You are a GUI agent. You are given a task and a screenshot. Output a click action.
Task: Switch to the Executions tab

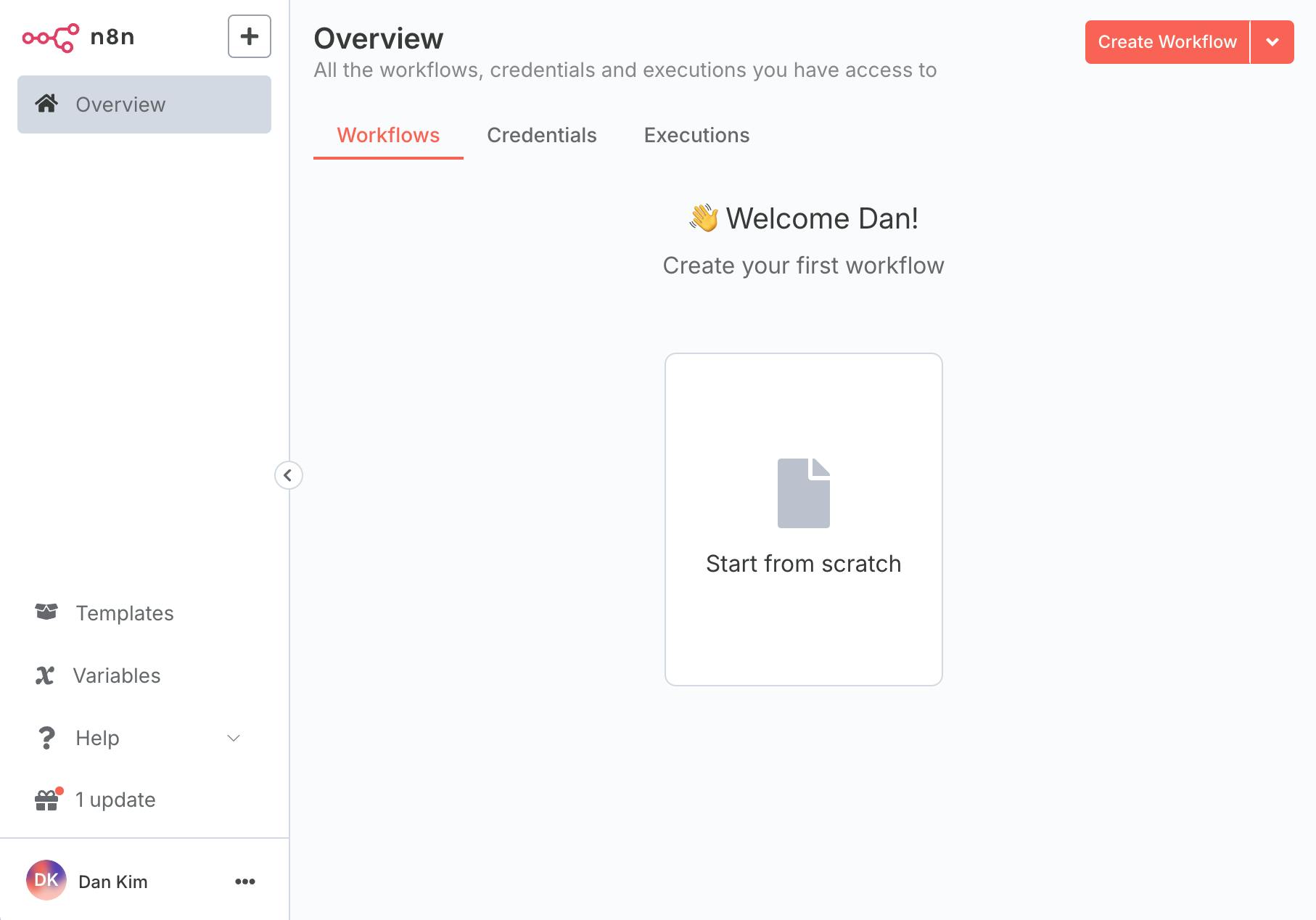[696, 135]
